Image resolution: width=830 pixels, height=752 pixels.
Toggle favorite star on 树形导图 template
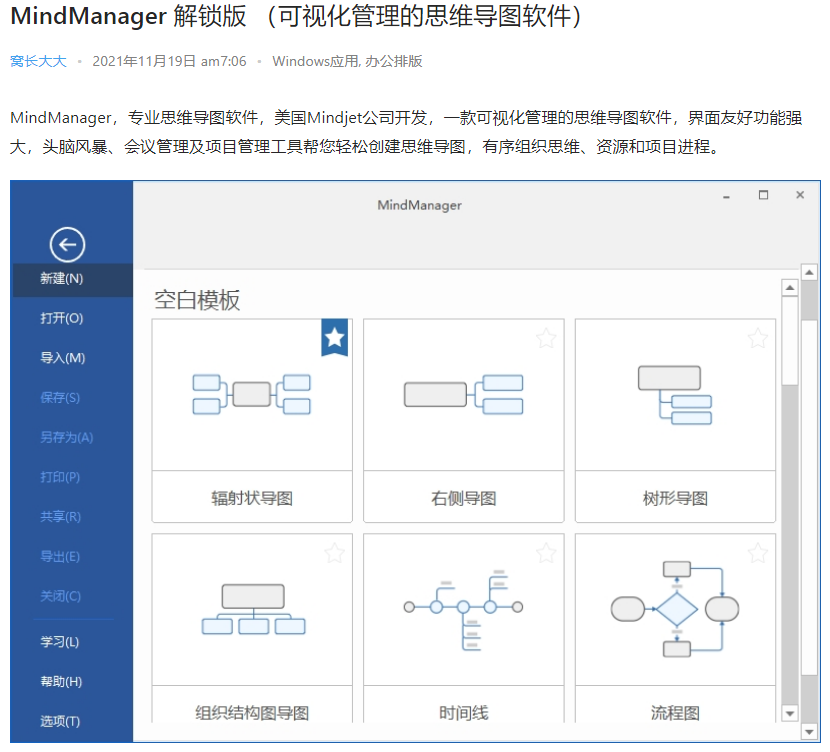tap(757, 338)
